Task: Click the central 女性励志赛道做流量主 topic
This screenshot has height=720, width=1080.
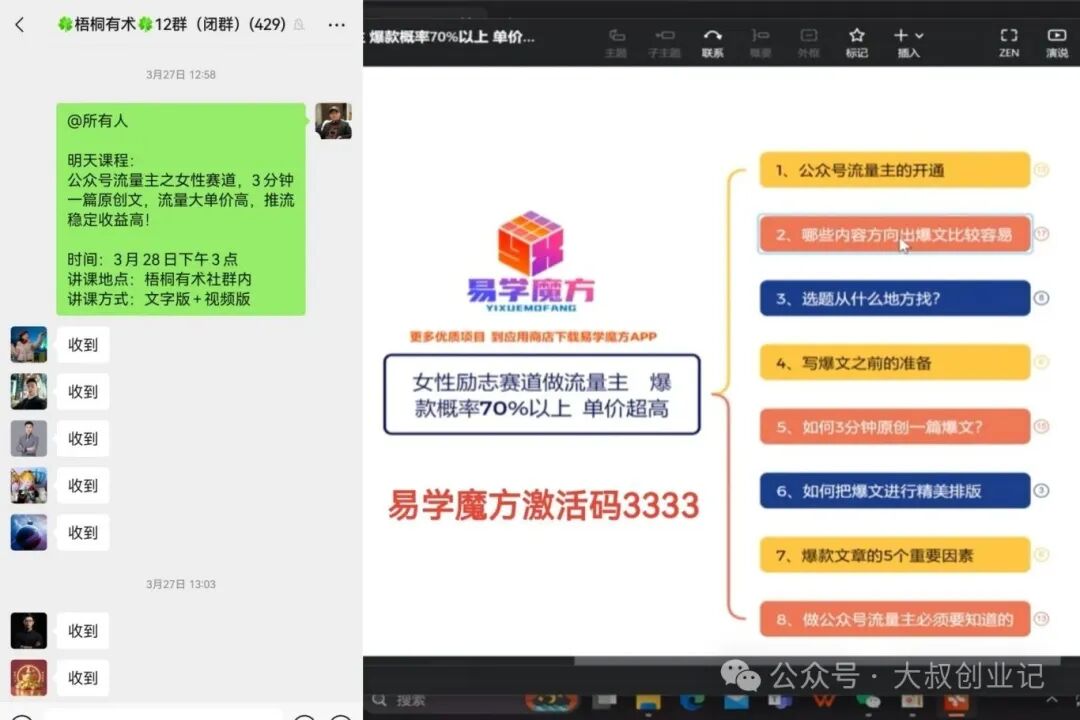Action: (541, 395)
